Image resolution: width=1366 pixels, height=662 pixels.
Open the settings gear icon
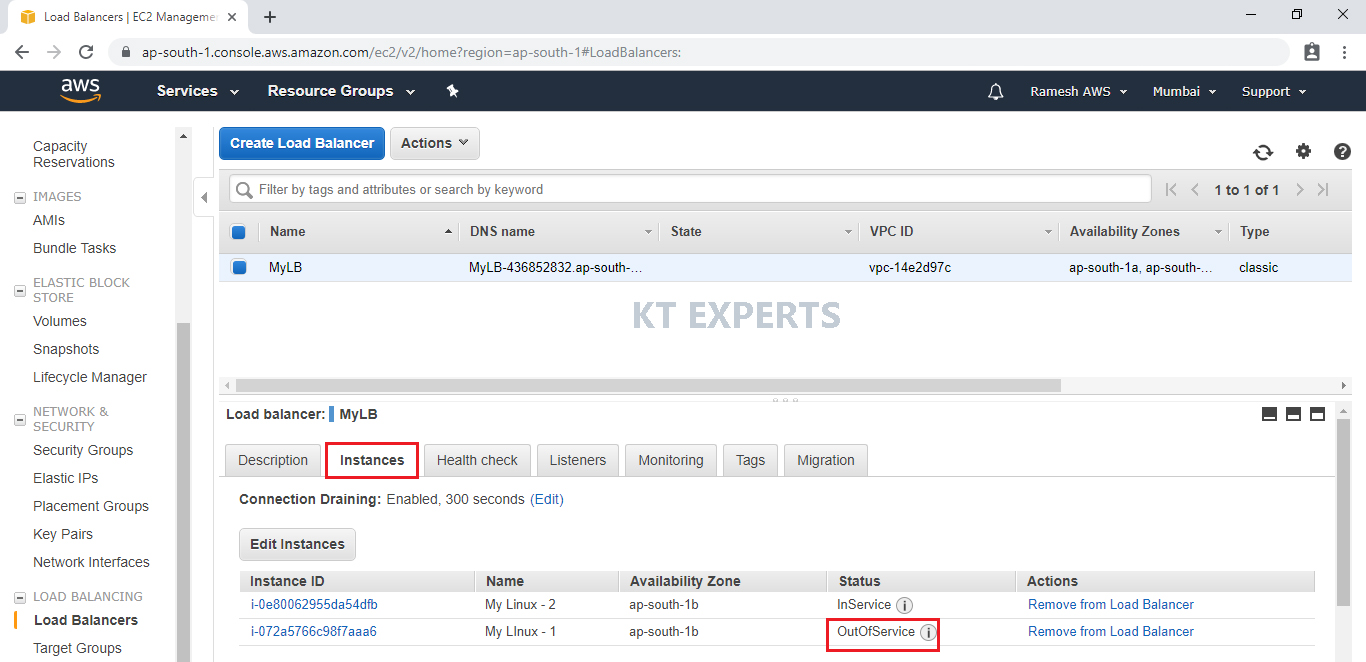(1303, 151)
